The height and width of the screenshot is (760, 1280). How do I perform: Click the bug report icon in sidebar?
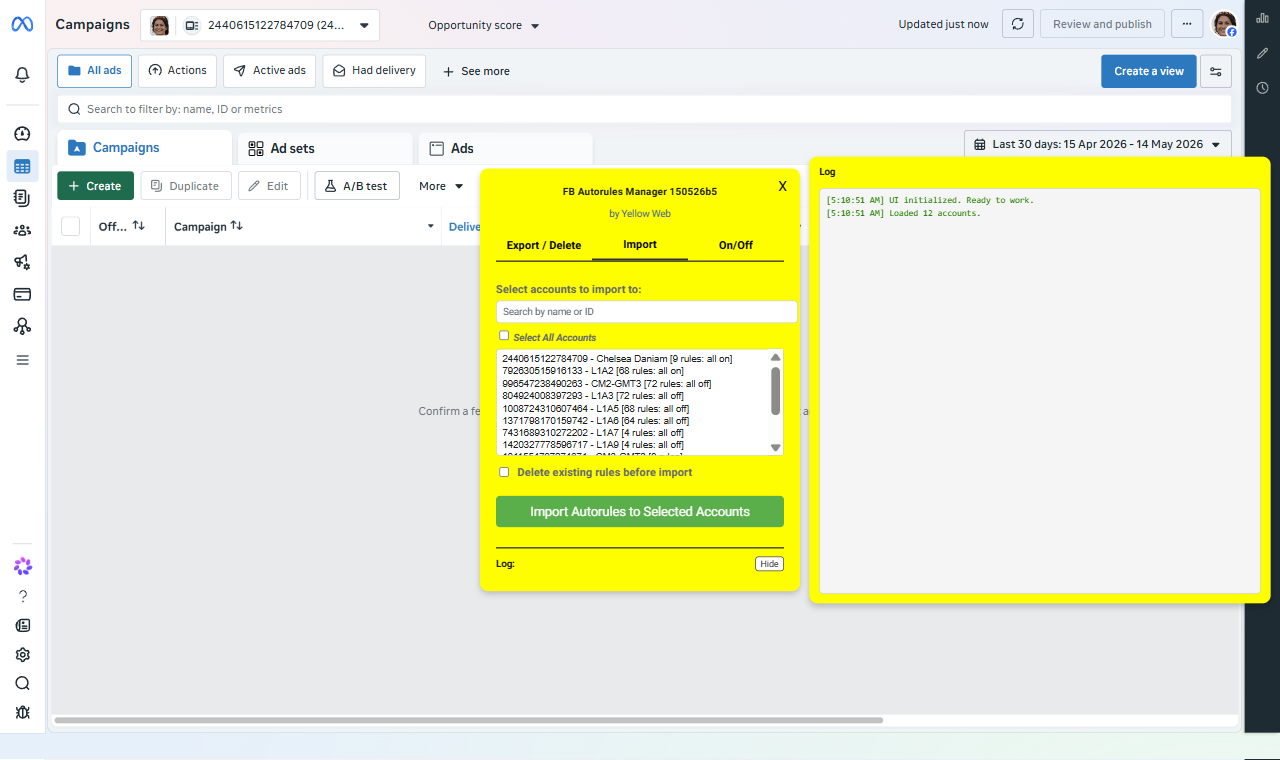click(23, 713)
